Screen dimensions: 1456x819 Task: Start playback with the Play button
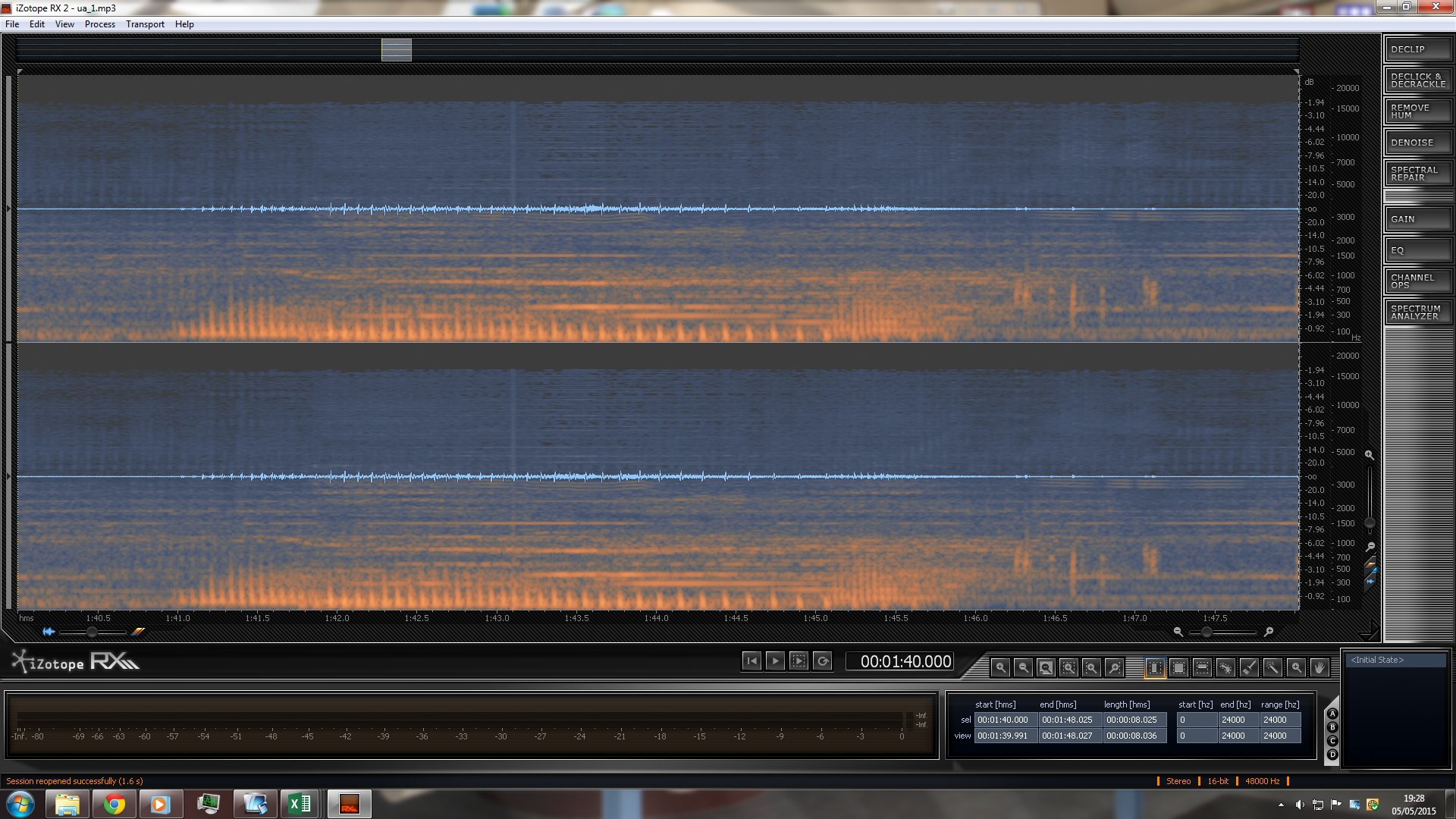tap(775, 661)
